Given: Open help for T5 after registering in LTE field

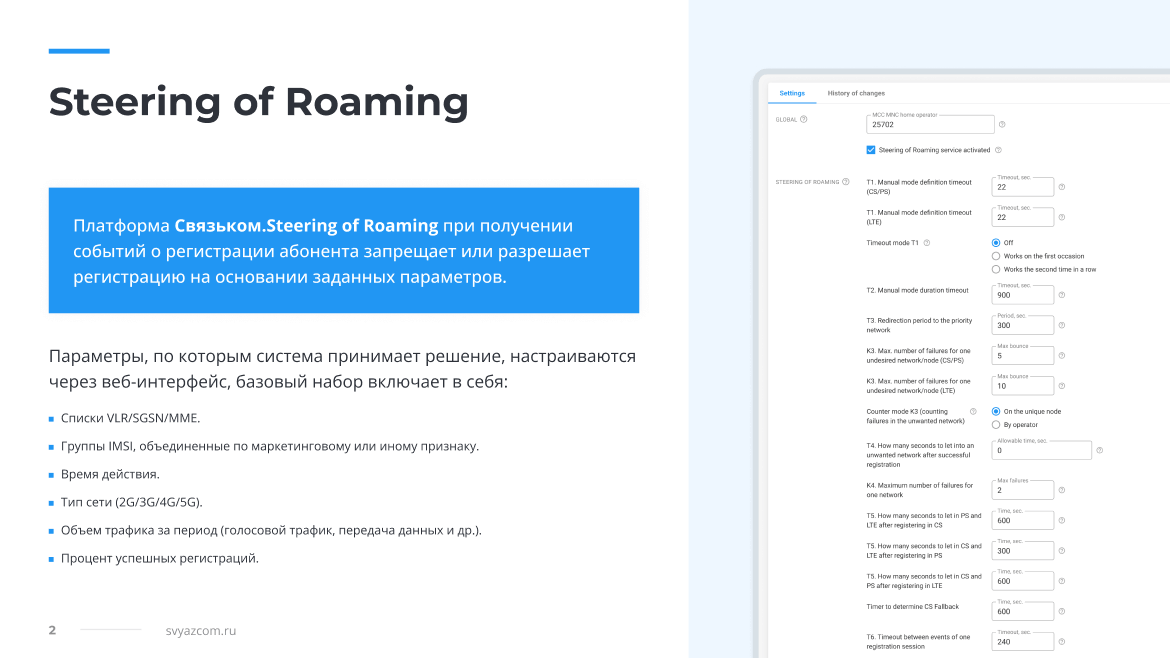Looking at the screenshot, I should [x=1062, y=581].
